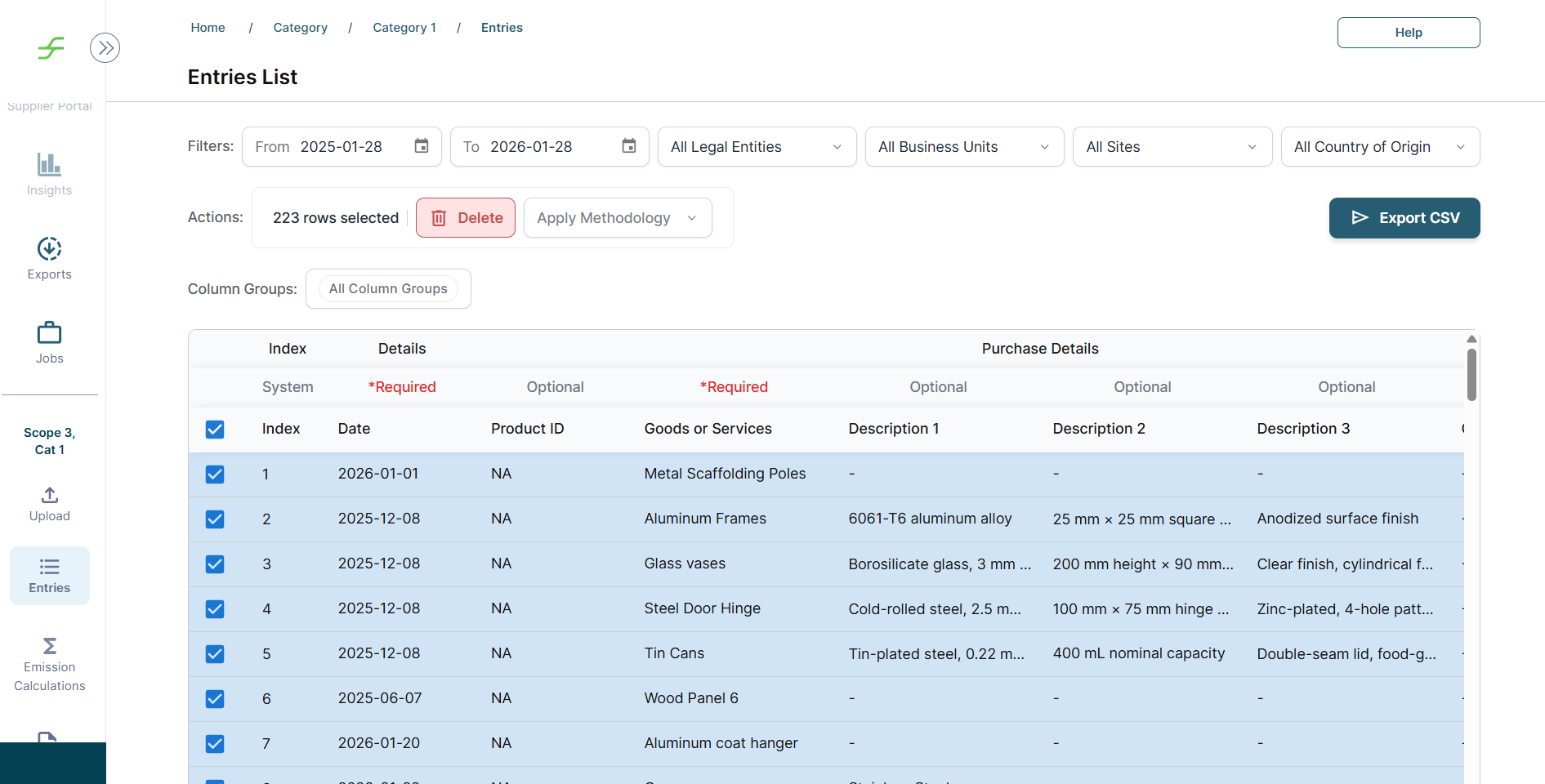Open the From date calendar picker icon
Screen dimensions: 1545x784
coord(422,146)
